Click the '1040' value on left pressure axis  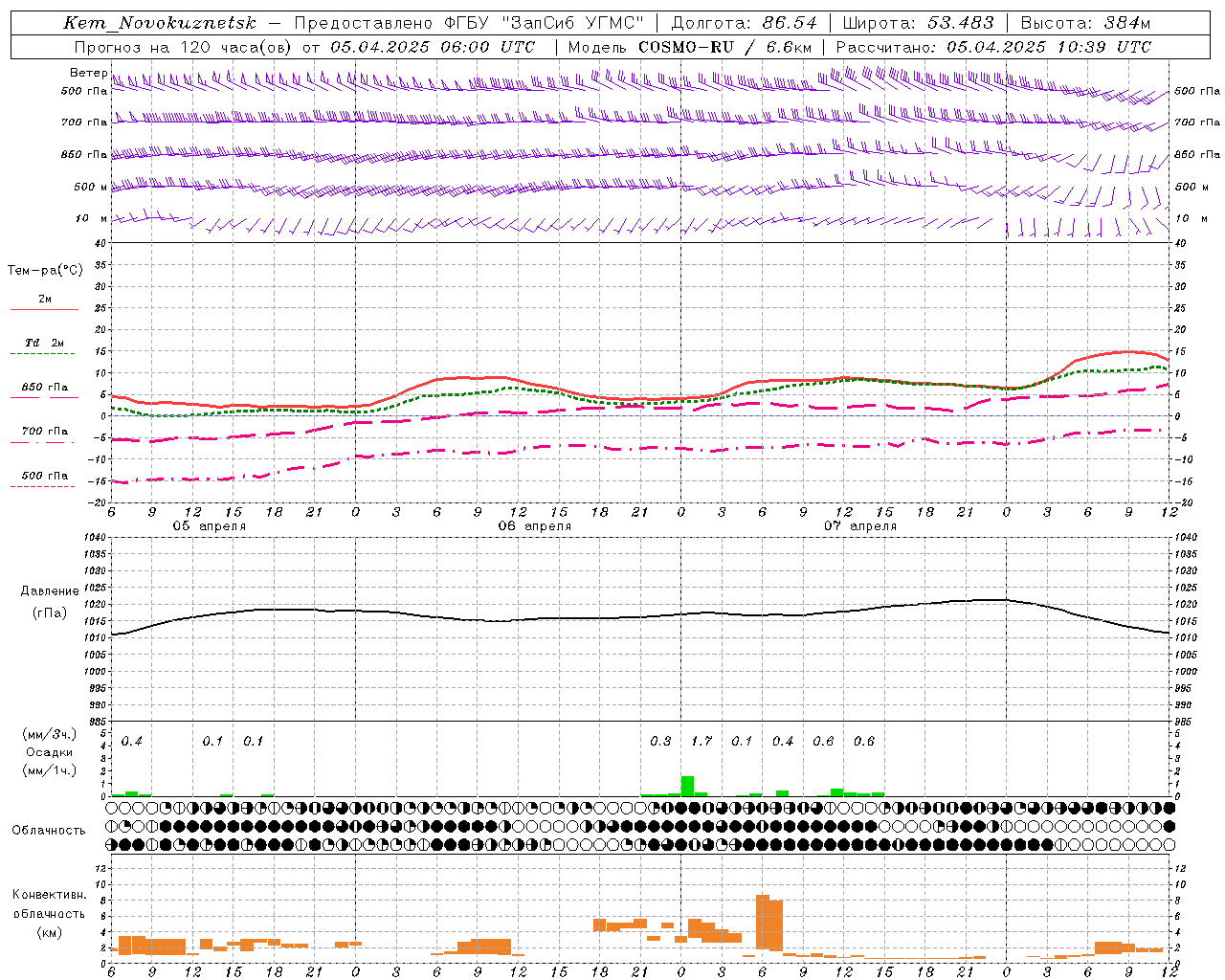click(x=95, y=538)
